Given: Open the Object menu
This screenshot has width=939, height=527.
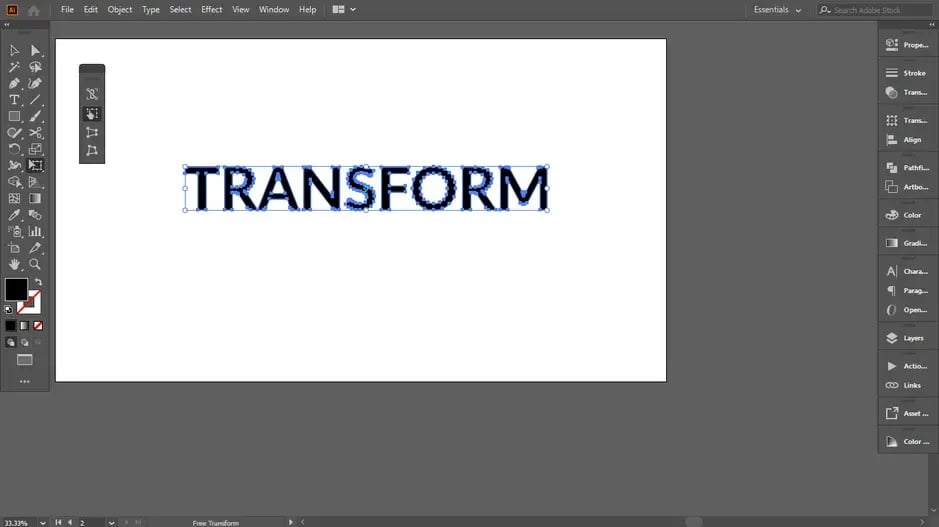Looking at the screenshot, I should click(120, 10).
